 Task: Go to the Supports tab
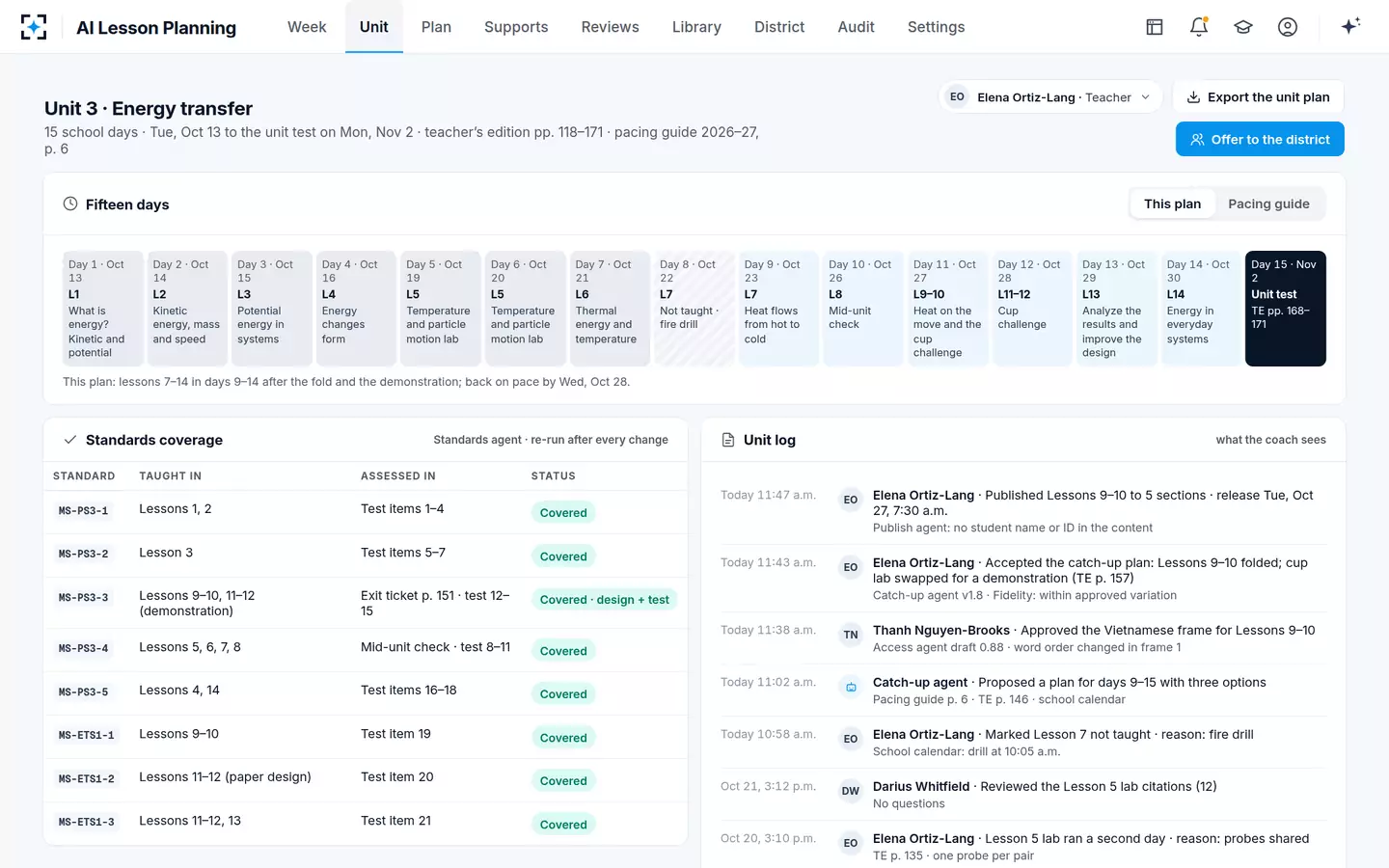coord(516,27)
